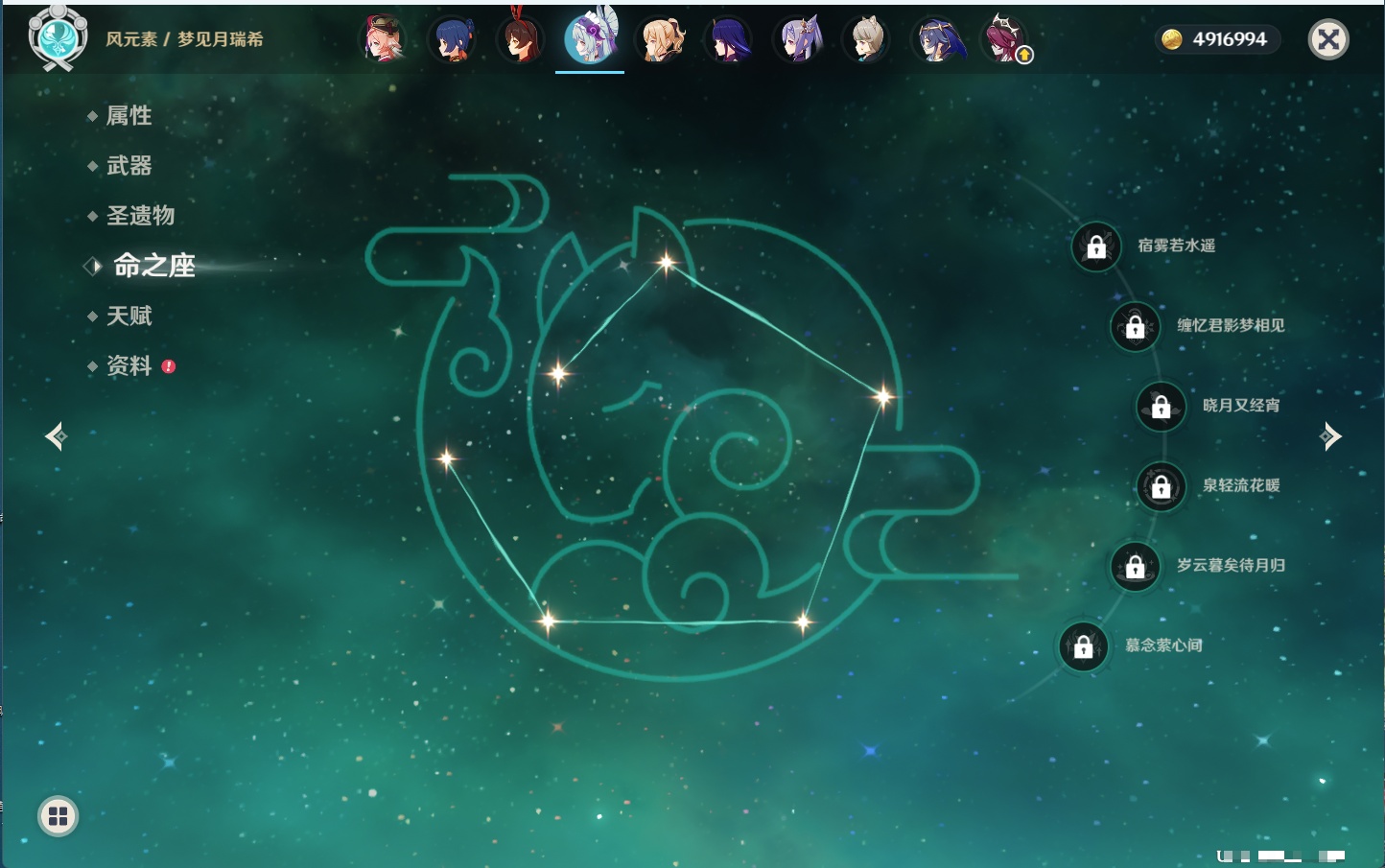Select the locked constellation 缠忆君影梦相见
Viewport: 1385px width, 868px height.
1136,326
